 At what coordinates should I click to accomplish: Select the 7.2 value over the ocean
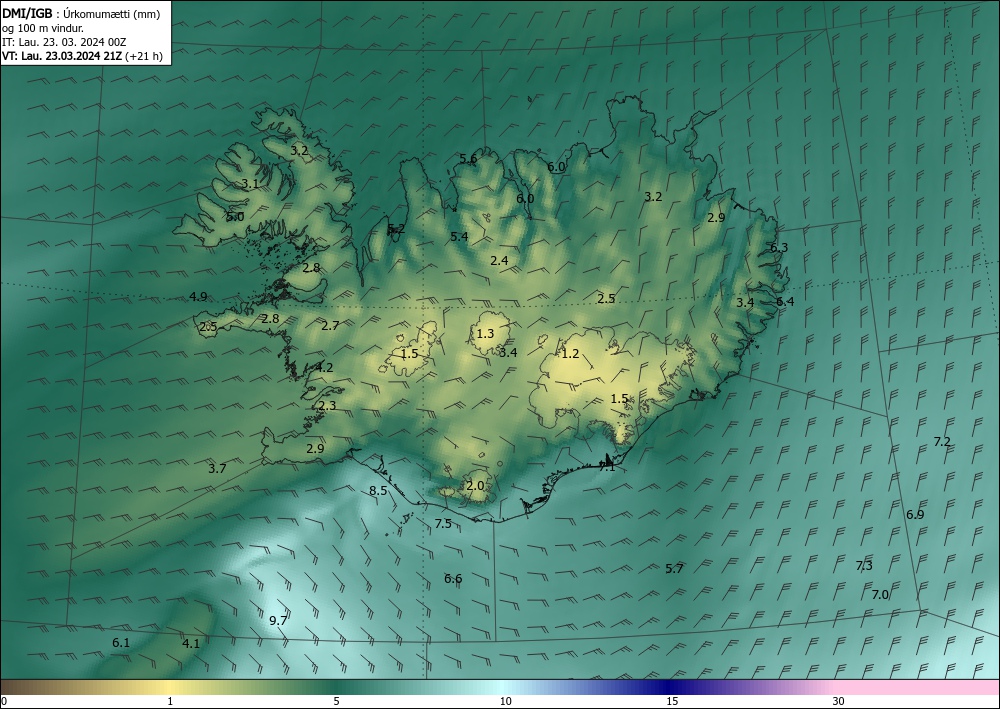tap(942, 441)
